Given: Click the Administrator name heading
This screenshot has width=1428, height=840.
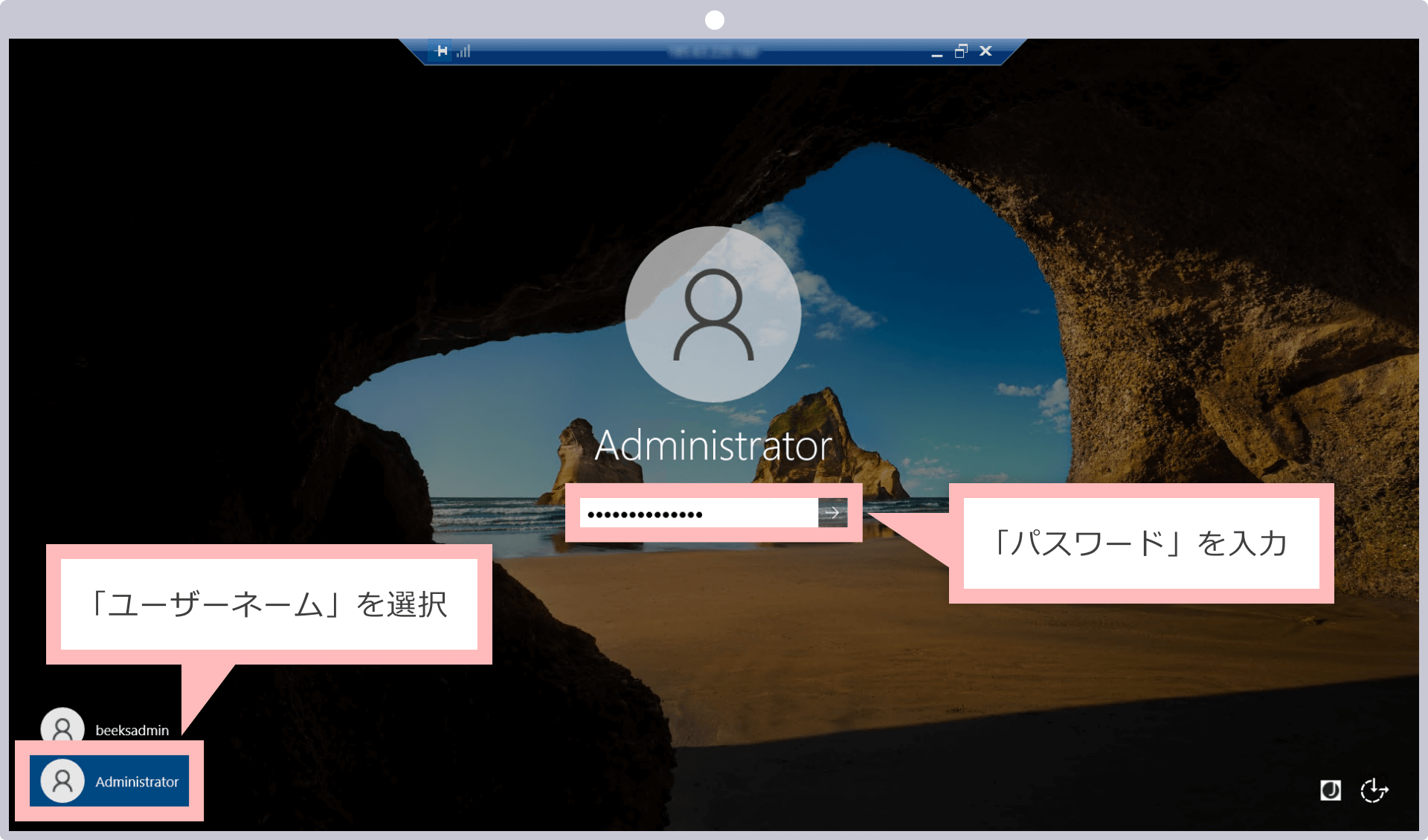Looking at the screenshot, I should [713, 446].
